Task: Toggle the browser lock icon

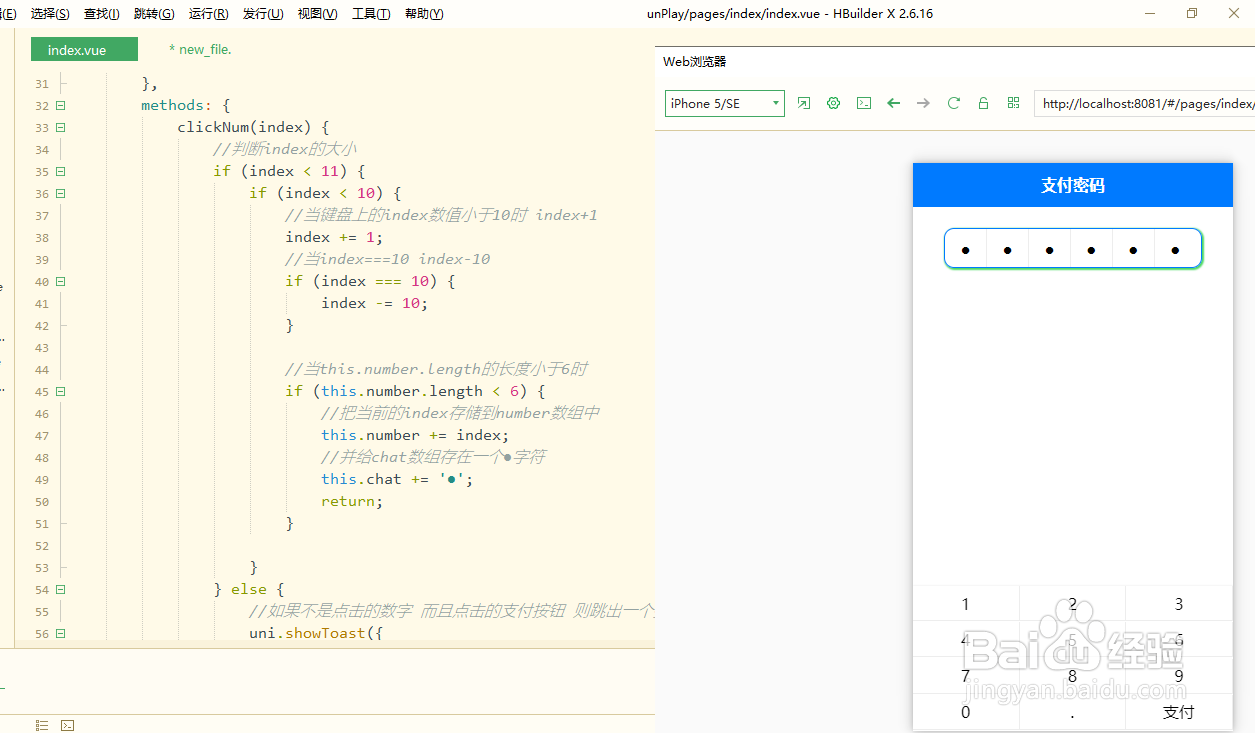Action: coord(984,103)
